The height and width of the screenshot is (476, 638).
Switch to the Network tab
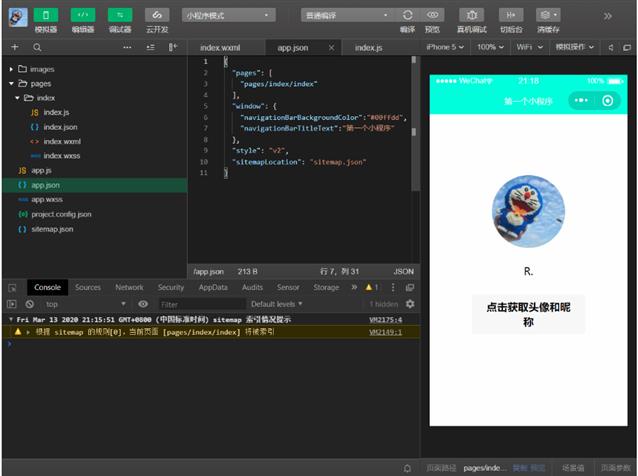click(x=129, y=287)
